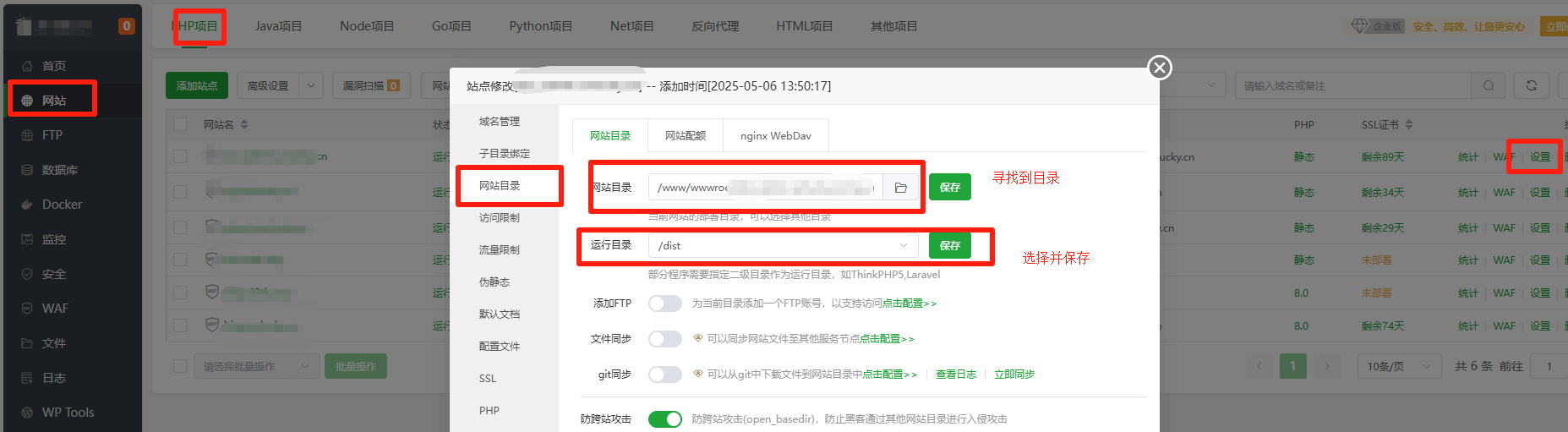Viewport: 1568px width, 432px height.
Task: Click the green 添加站点 button
Action: [x=196, y=85]
